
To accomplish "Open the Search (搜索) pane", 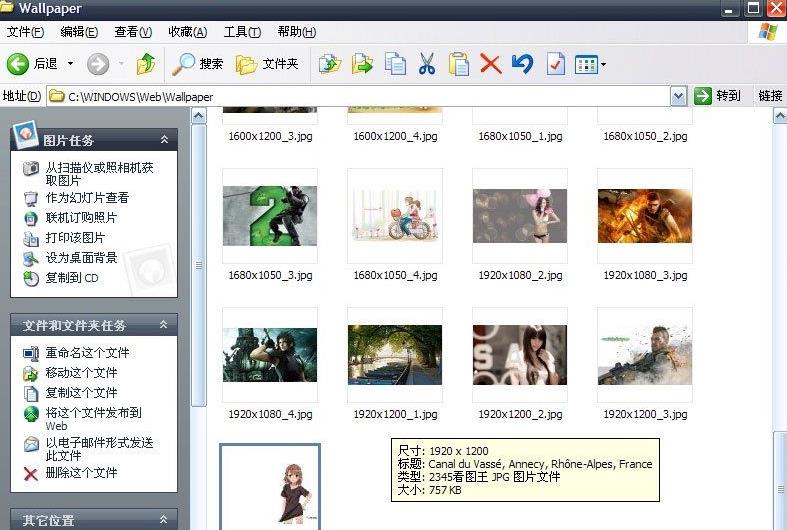I will coord(197,64).
